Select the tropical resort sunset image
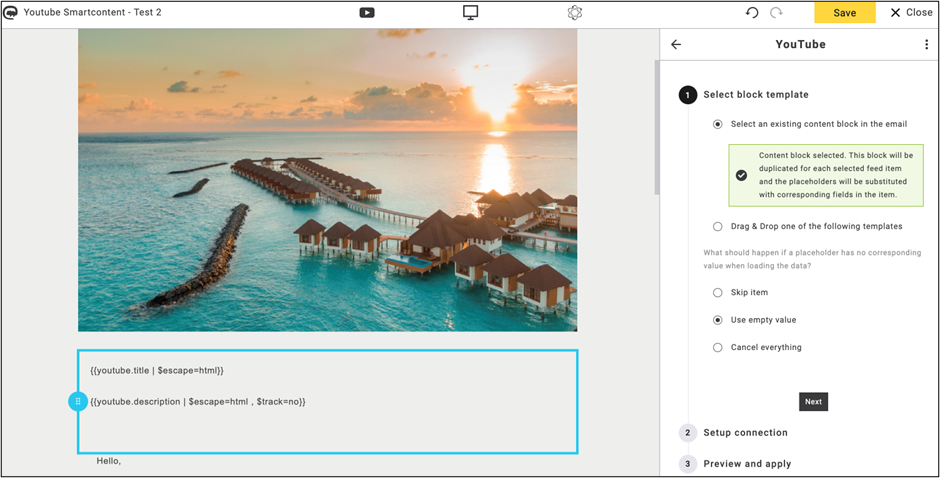The height and width of the screenshot is (478, 940). [327, 180]
